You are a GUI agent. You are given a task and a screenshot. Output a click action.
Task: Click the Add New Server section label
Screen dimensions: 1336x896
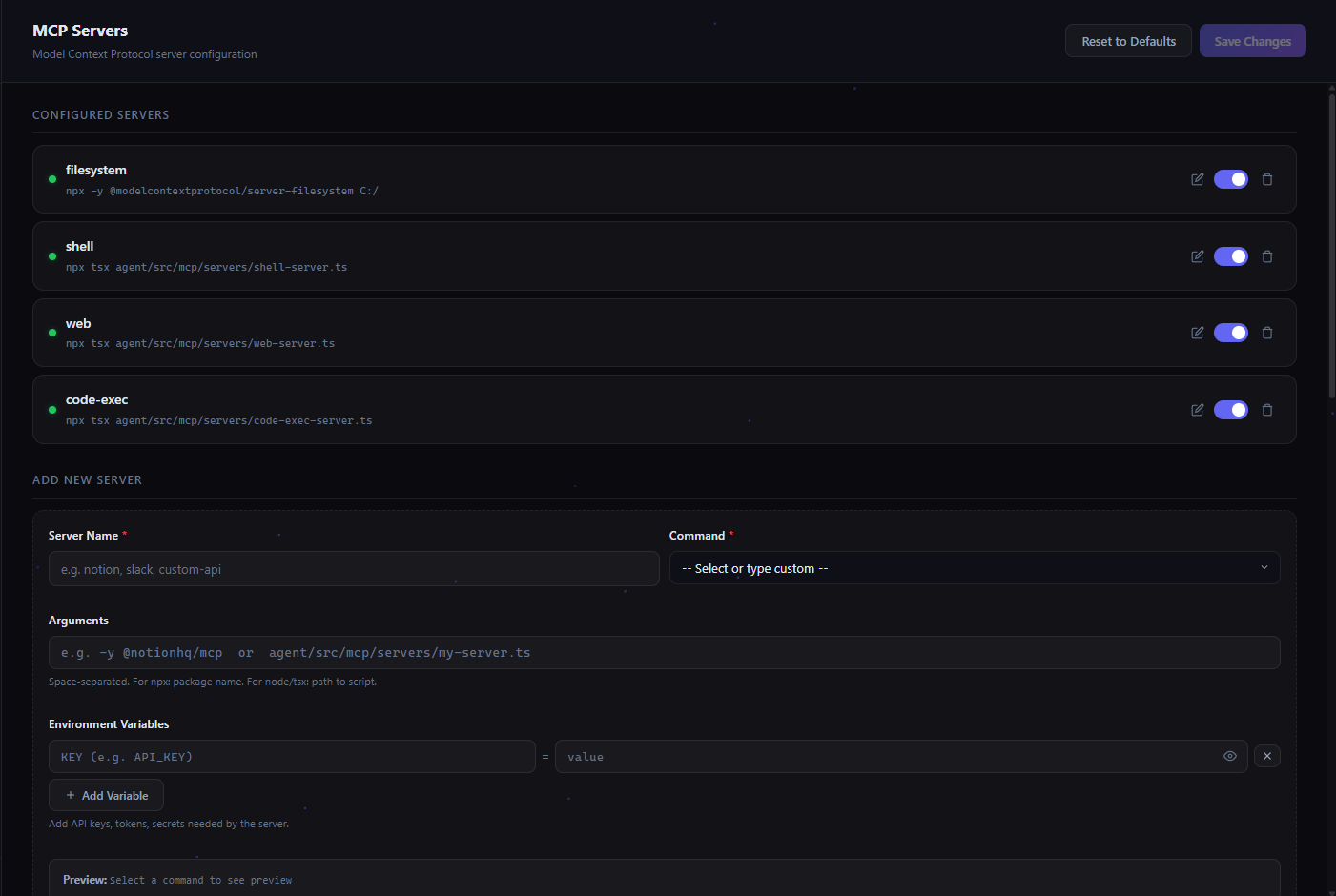click(x=87, y=479)
